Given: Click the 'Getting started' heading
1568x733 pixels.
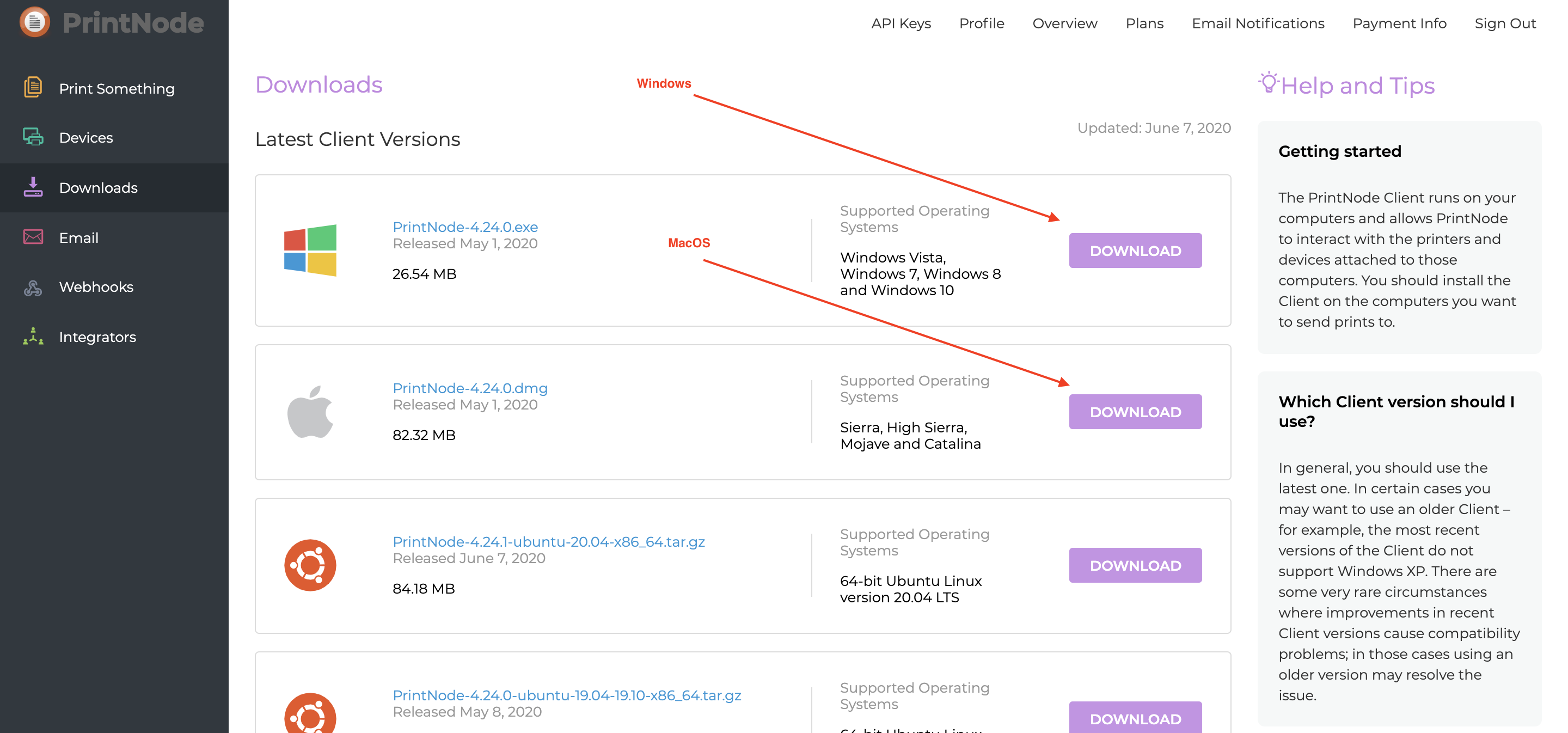Looking at the screenshot, I should pyautogui.click(x=1340, y=151).
